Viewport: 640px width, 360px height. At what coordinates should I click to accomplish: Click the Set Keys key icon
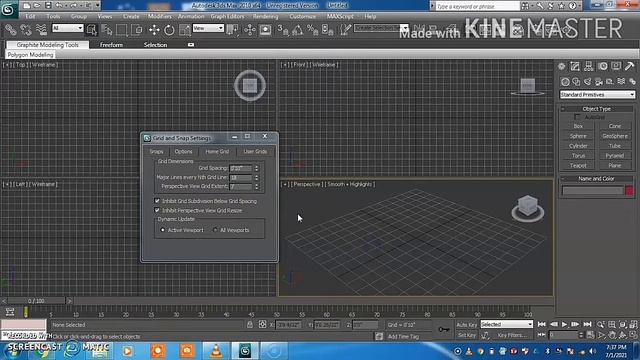click(x=444, y=329)
